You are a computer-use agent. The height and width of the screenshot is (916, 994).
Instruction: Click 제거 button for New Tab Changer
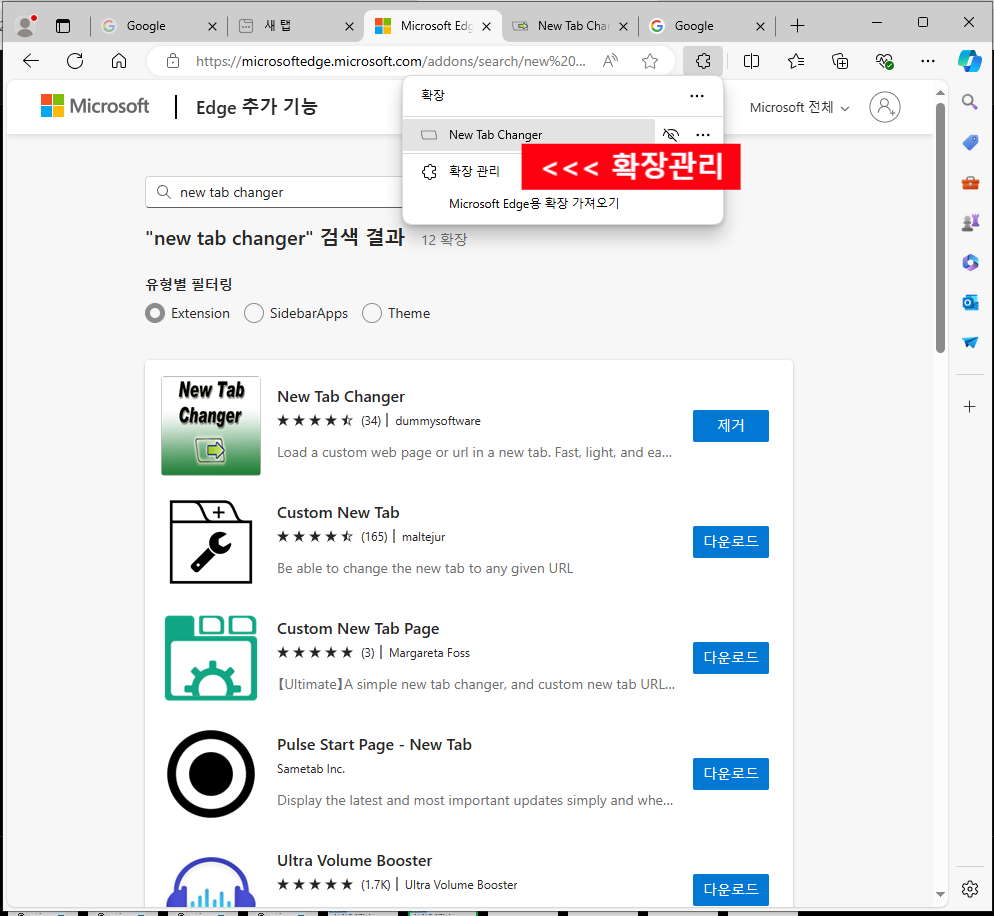730,425
